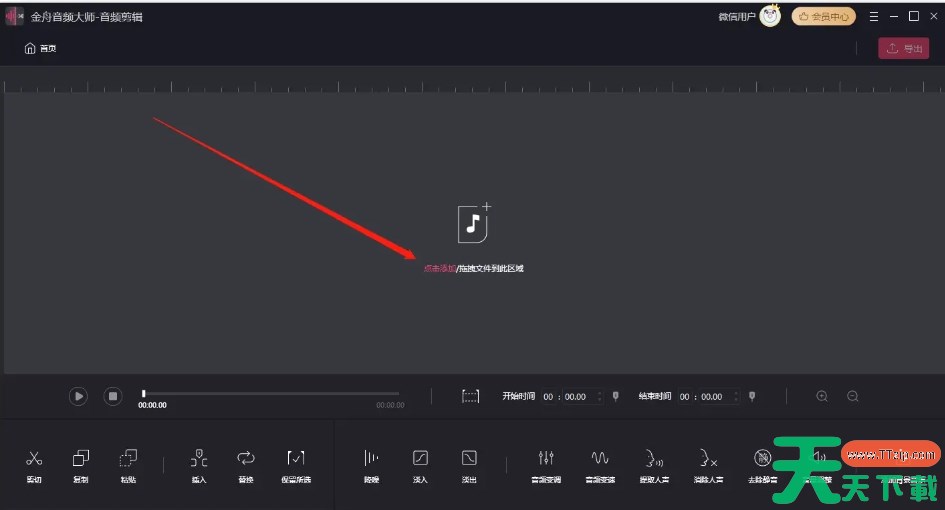This screenshot has width=945, height=510.
Task: Adjust the end time stepper arrows
Action: [x=735, y=397]
